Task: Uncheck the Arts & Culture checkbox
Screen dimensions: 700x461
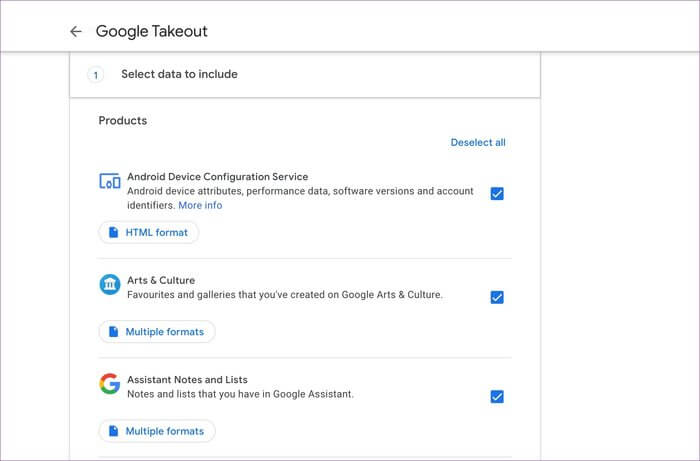Action: (497, 297)
